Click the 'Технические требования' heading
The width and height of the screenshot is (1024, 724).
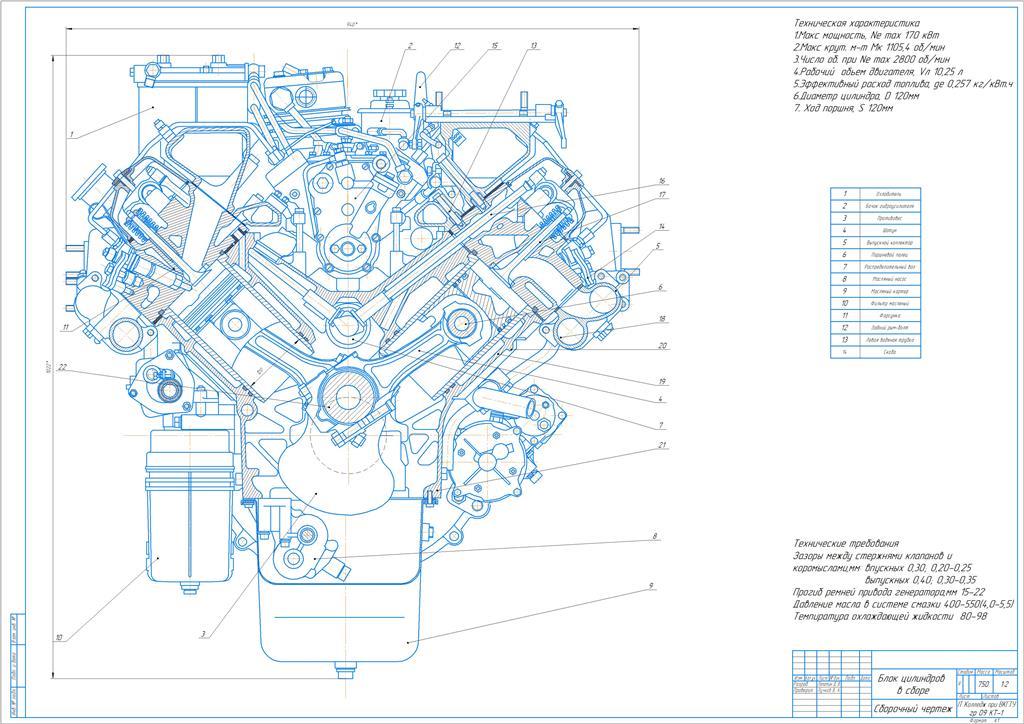coord(846,543)
